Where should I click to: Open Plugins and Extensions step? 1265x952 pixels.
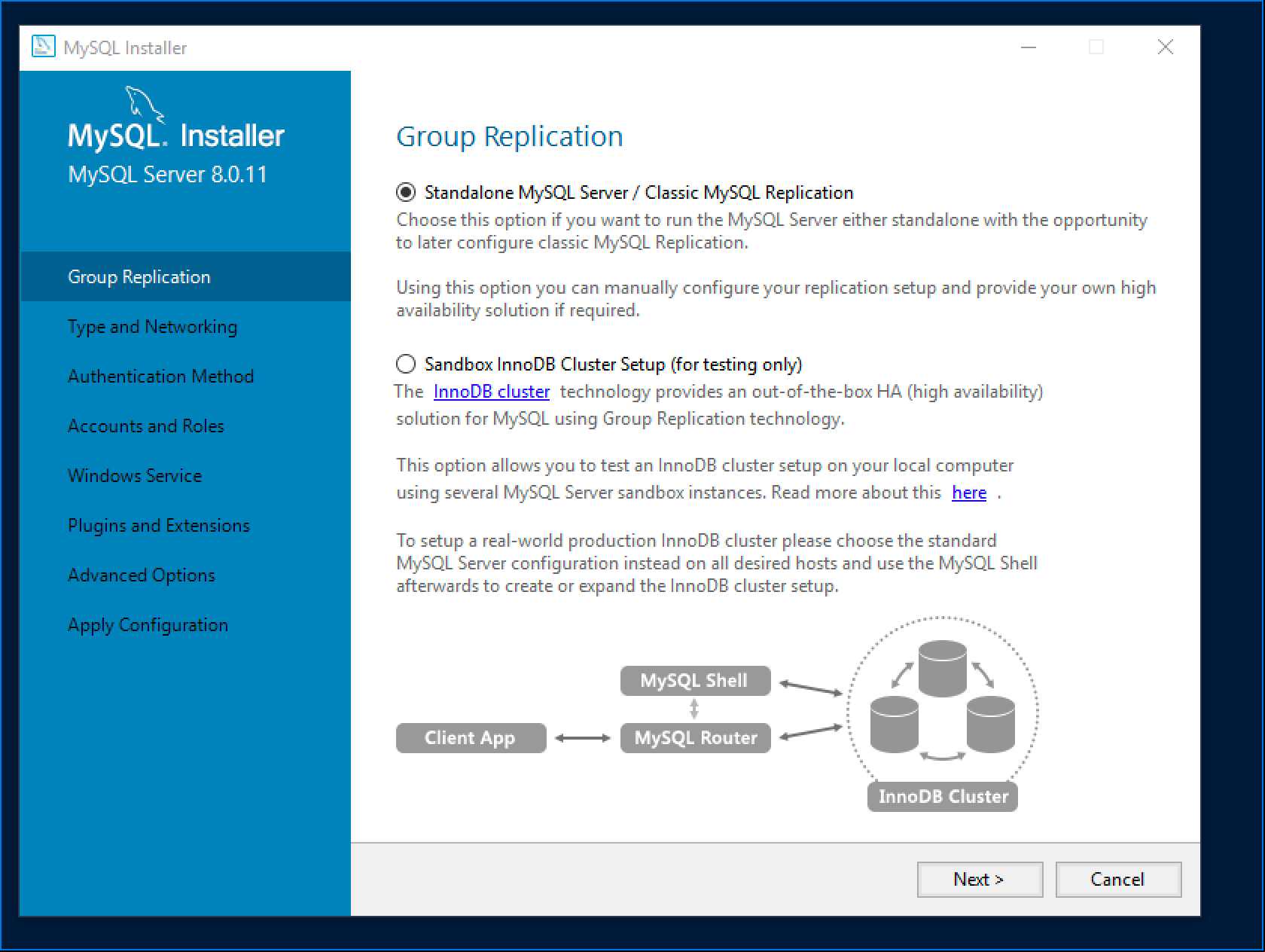159,526
